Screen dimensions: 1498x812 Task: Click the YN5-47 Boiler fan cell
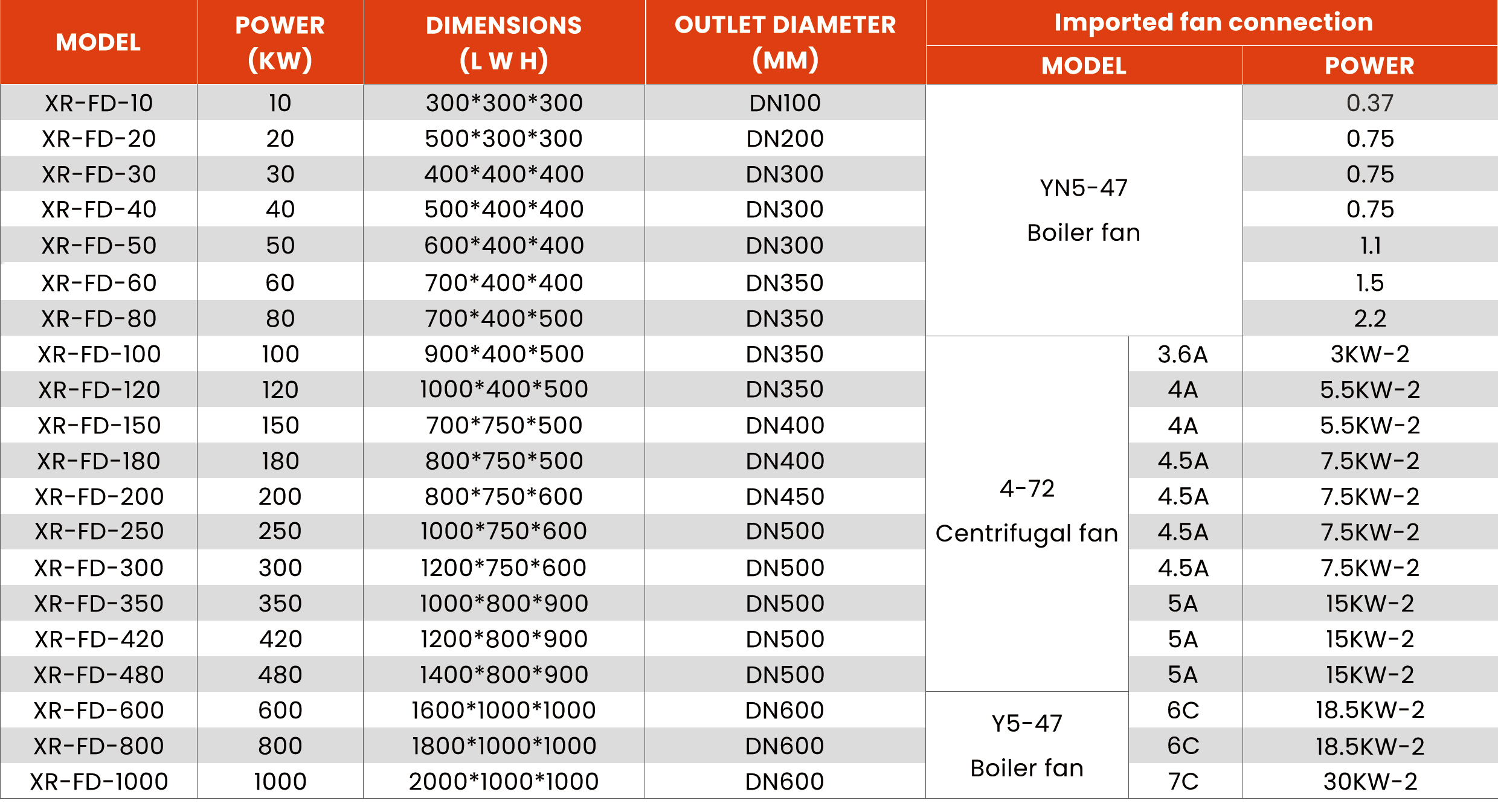(1084, 210)
